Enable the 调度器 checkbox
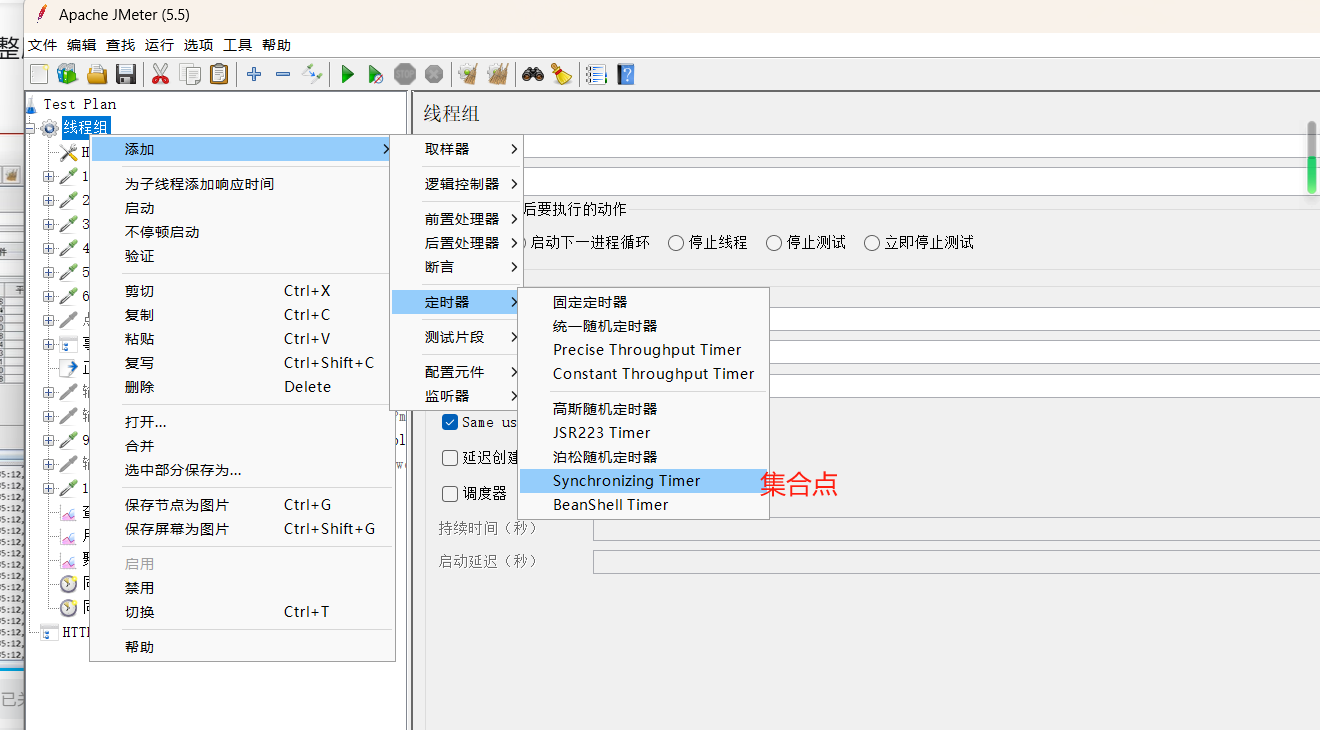Image resolution: width=1320 pixels, height=730 pixels. tap(450, 494)
